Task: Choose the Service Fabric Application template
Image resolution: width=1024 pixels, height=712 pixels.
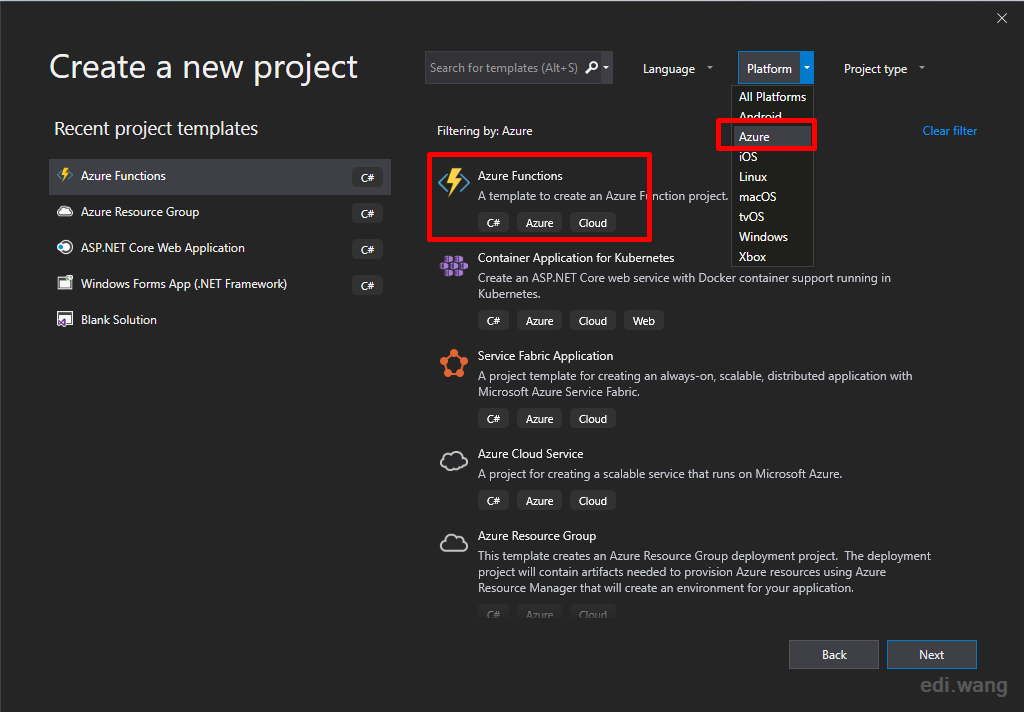Action: [545, 356]
